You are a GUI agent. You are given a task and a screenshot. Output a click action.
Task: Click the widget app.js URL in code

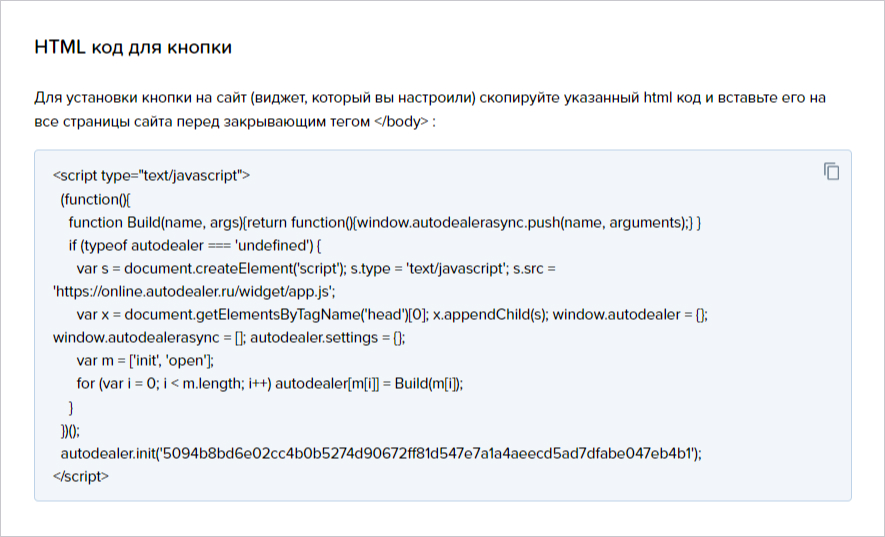tap(194, 292)
